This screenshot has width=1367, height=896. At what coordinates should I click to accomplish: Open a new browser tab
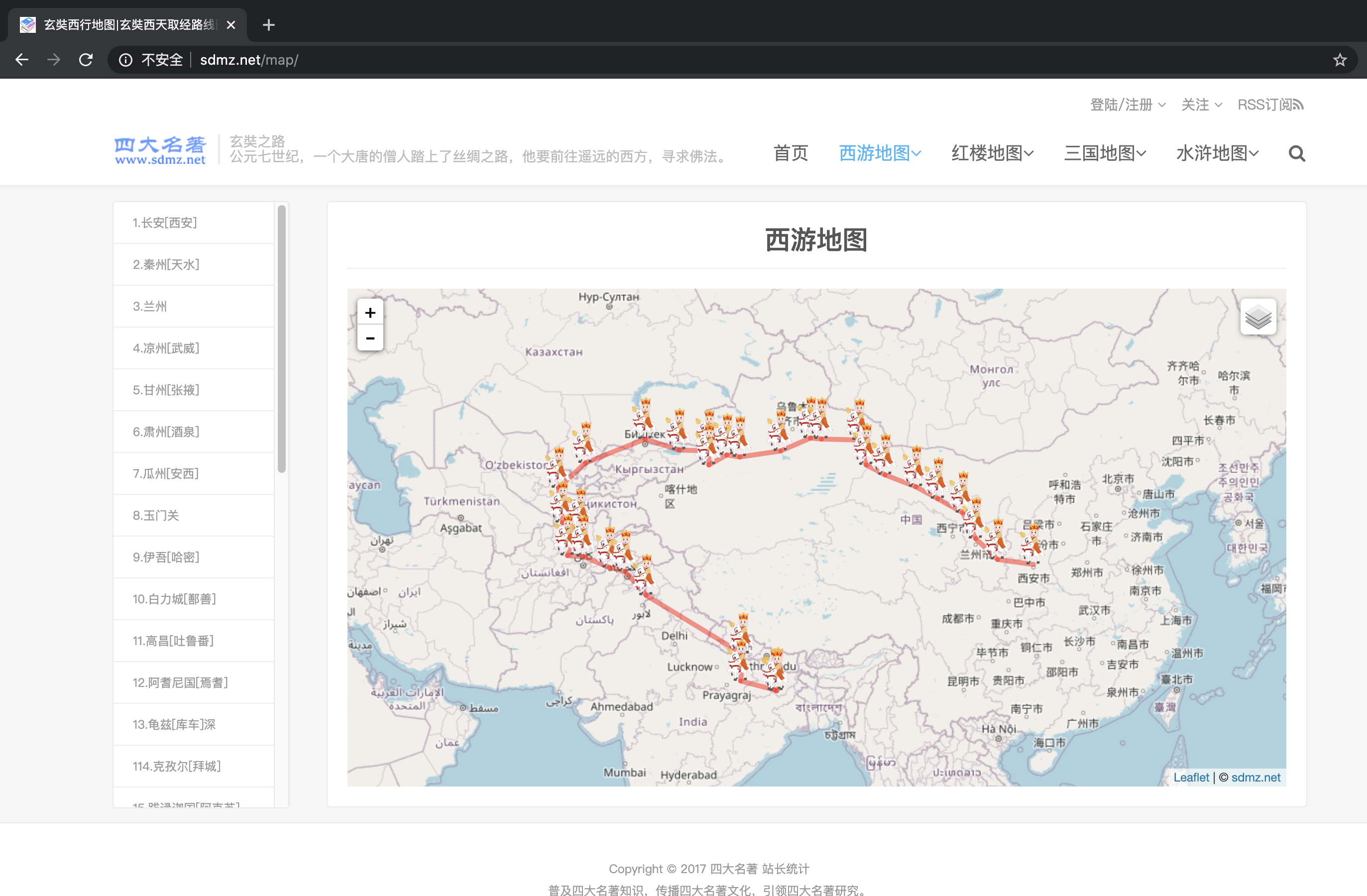tap(268, 25)
